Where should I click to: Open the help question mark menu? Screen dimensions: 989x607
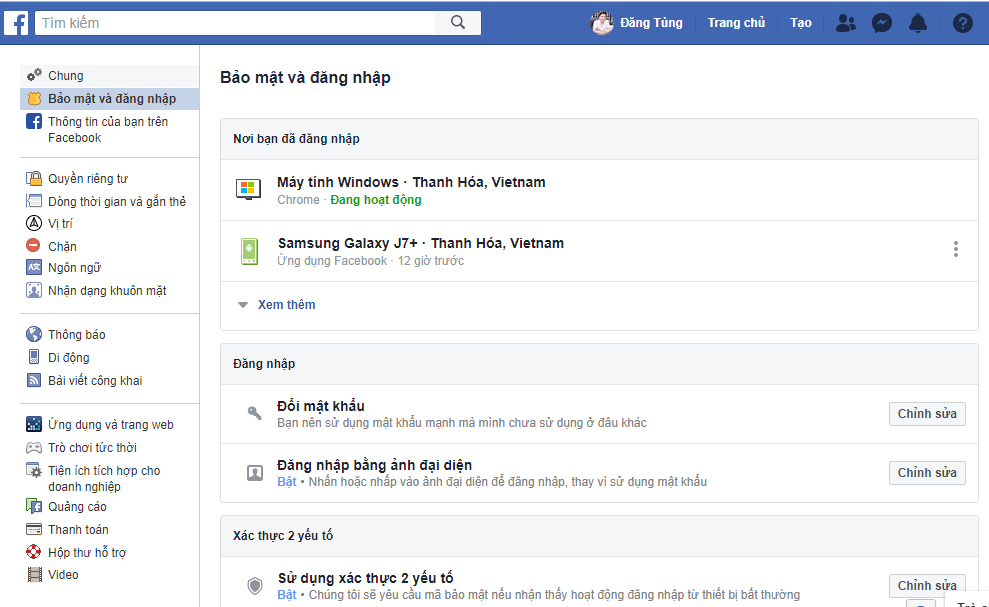[963, 23]
